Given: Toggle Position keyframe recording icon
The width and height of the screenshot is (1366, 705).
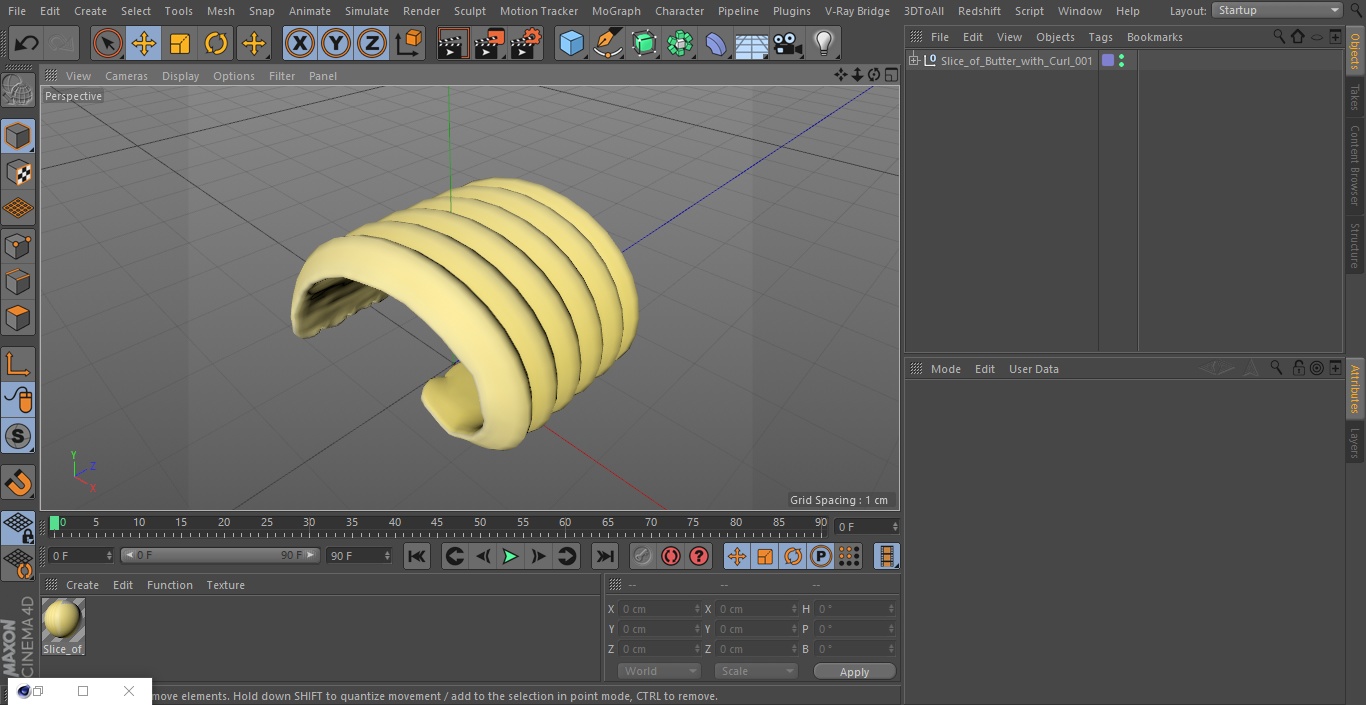Looking at the screenshot, I should 737,556.
